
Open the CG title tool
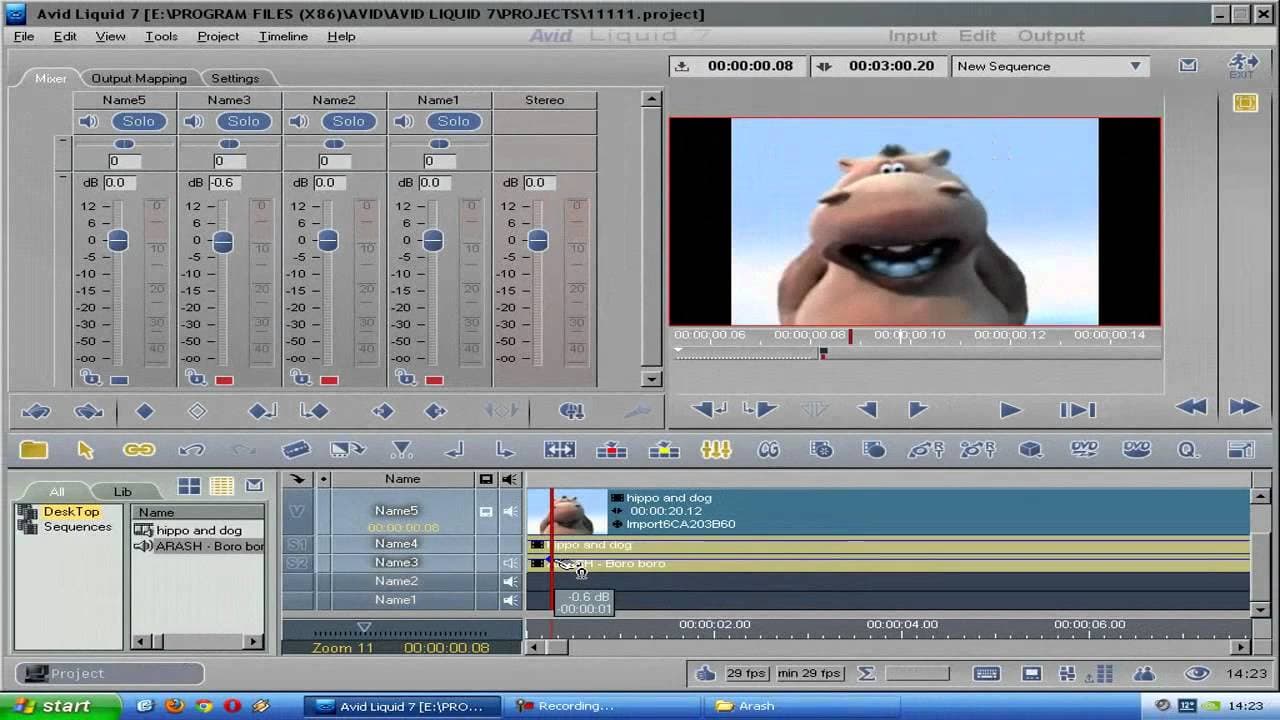coord(768,450)
